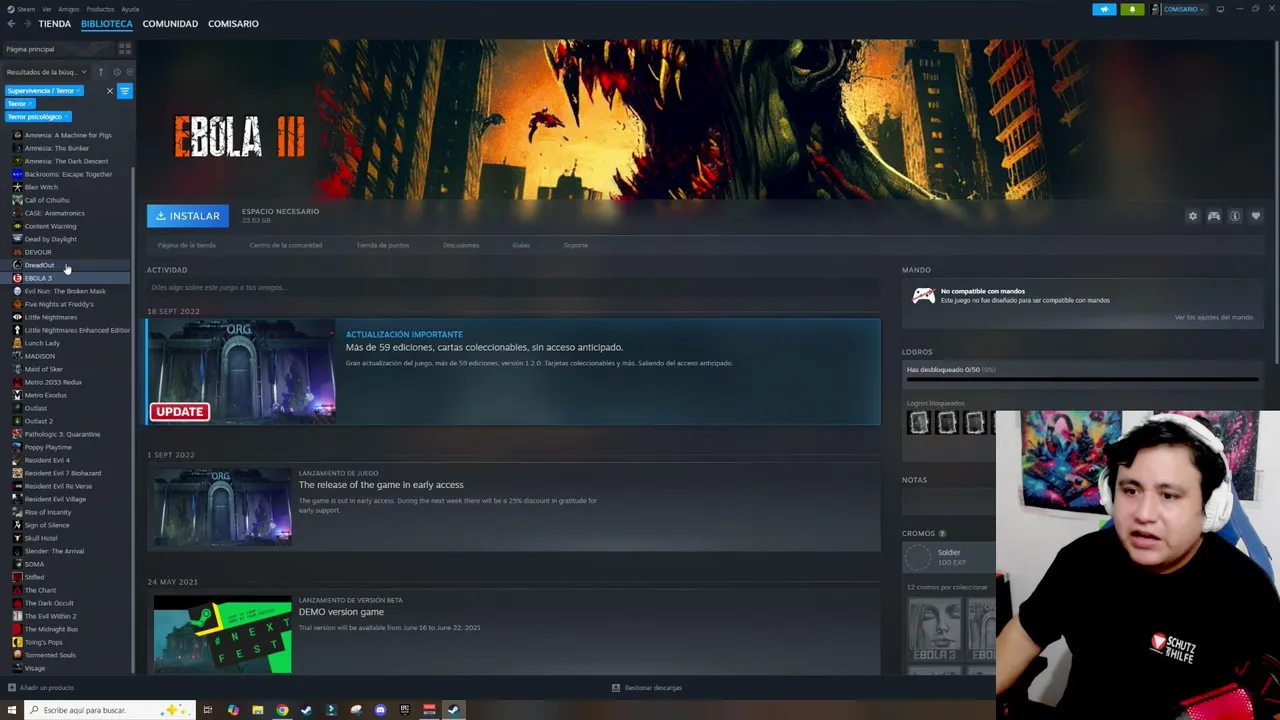This screenshot has height=720, width=1280.
Task: Clear the library search with X
Action: click(x=110, y=91)
